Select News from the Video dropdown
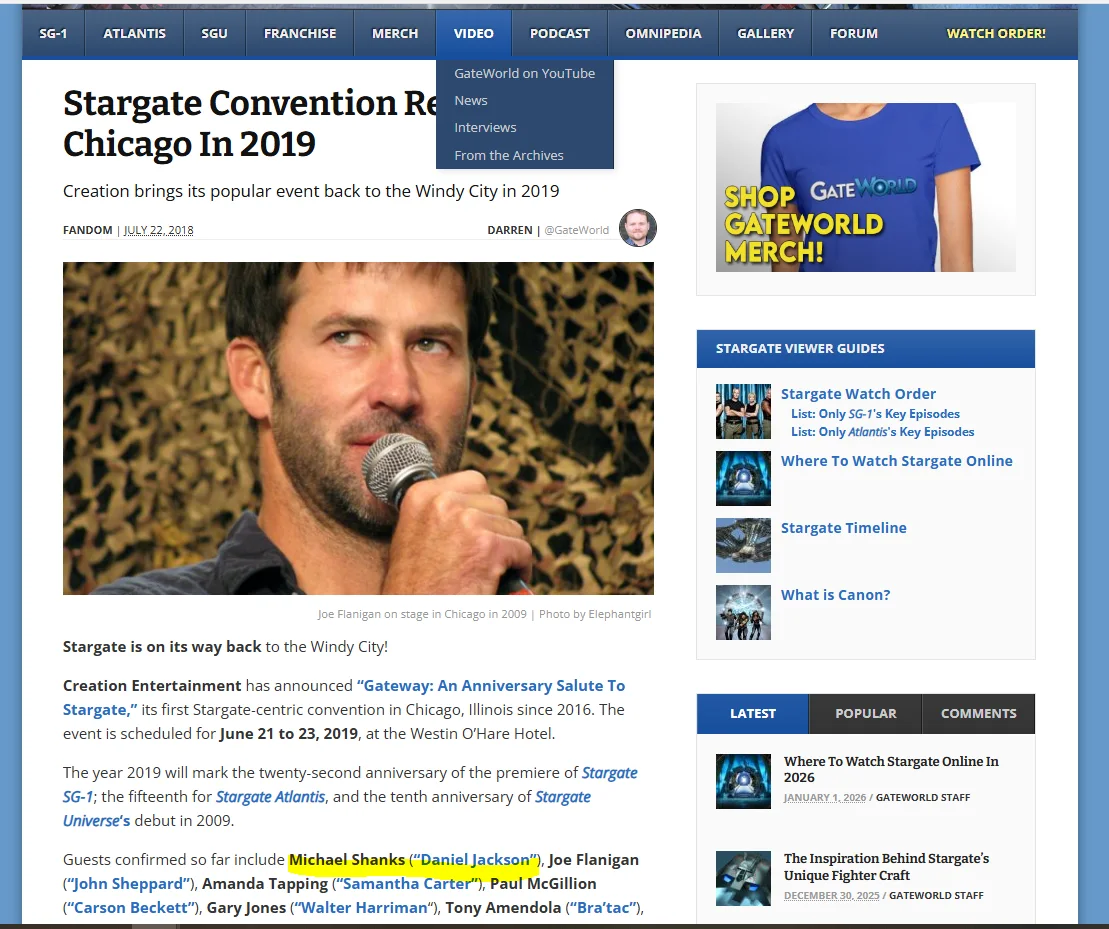 pyautogui.click(x=525, y=100)
